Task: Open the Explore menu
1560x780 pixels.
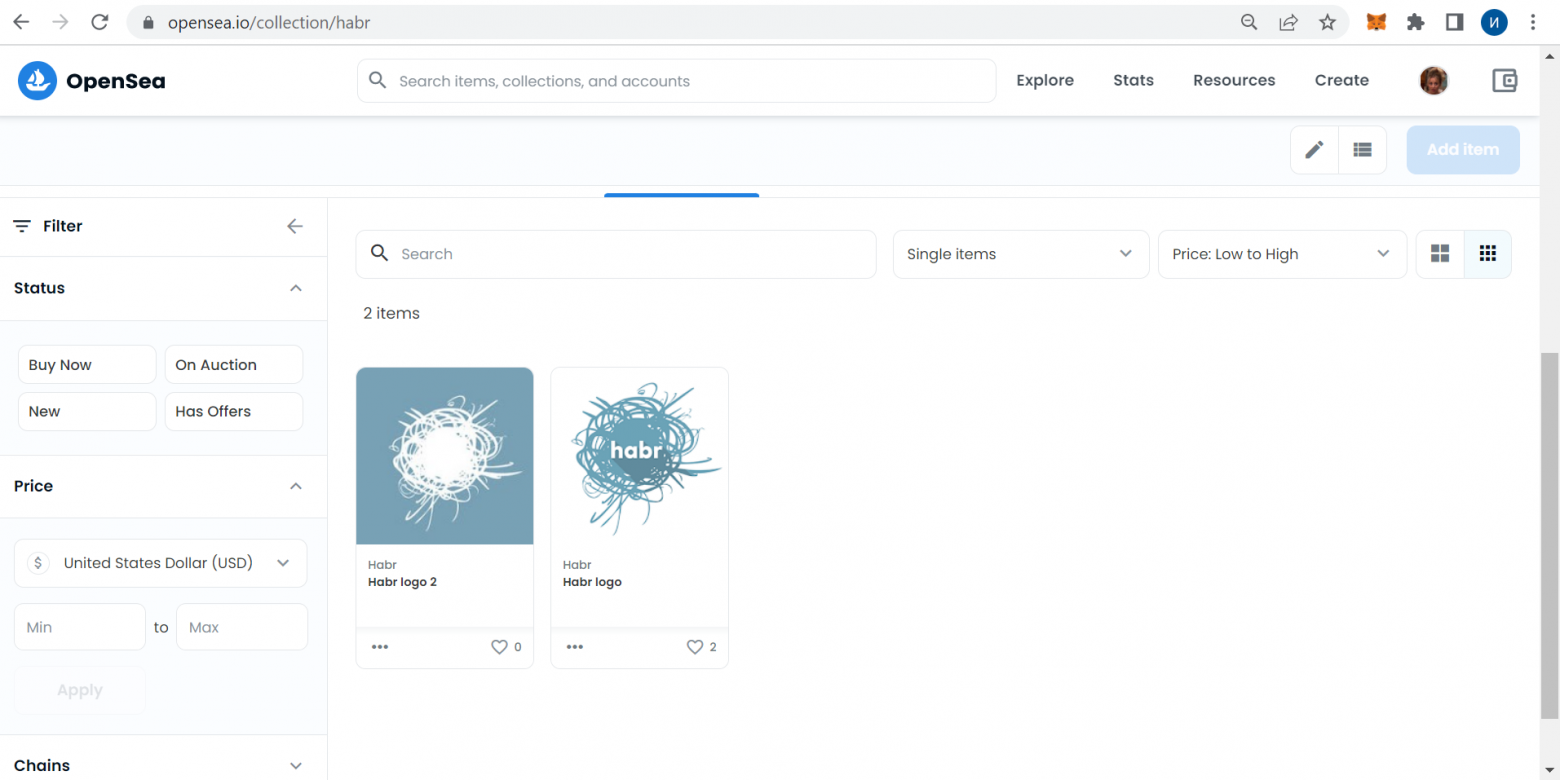Action: 1045,81
